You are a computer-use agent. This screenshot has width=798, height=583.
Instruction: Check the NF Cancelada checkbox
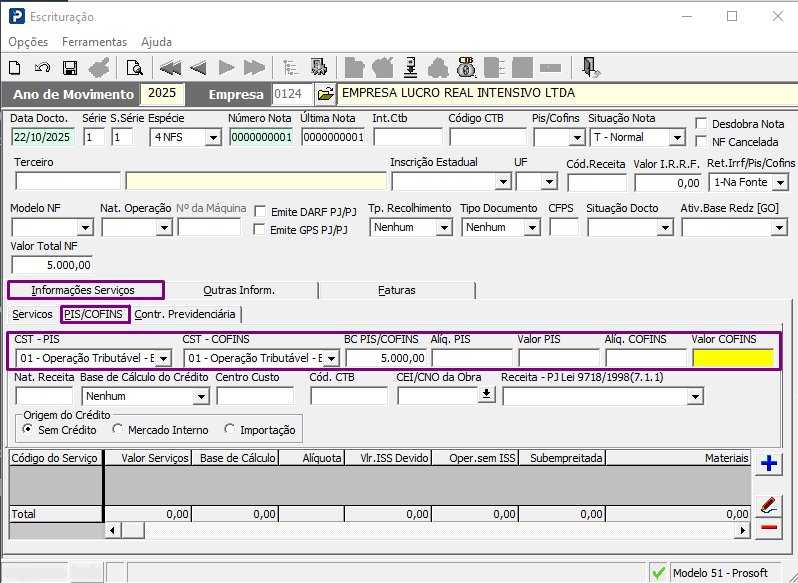click(701, 142)
